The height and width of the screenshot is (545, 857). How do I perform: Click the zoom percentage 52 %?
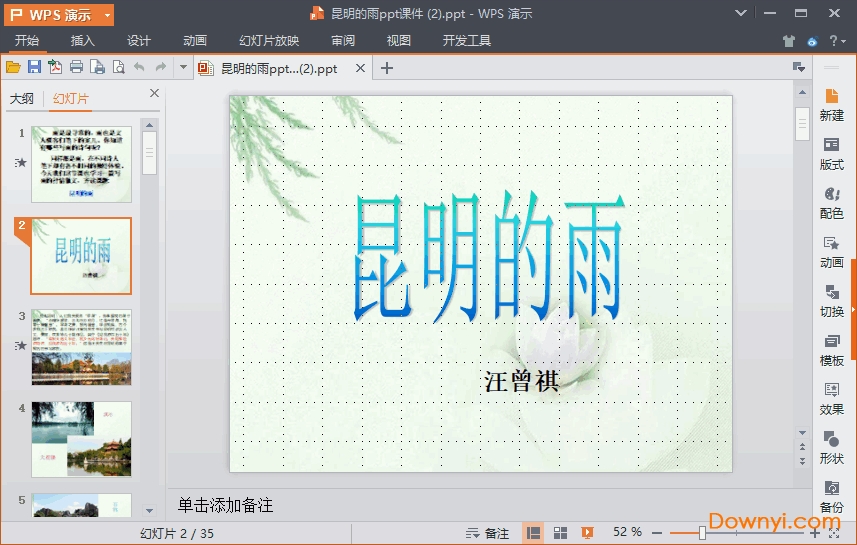(627, 532)
